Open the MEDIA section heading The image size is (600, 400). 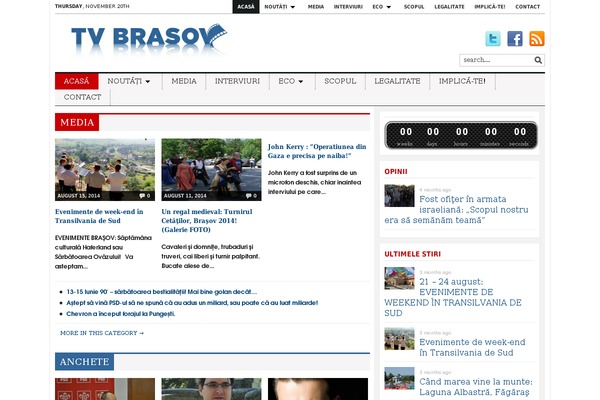click(x=77, y=122)
